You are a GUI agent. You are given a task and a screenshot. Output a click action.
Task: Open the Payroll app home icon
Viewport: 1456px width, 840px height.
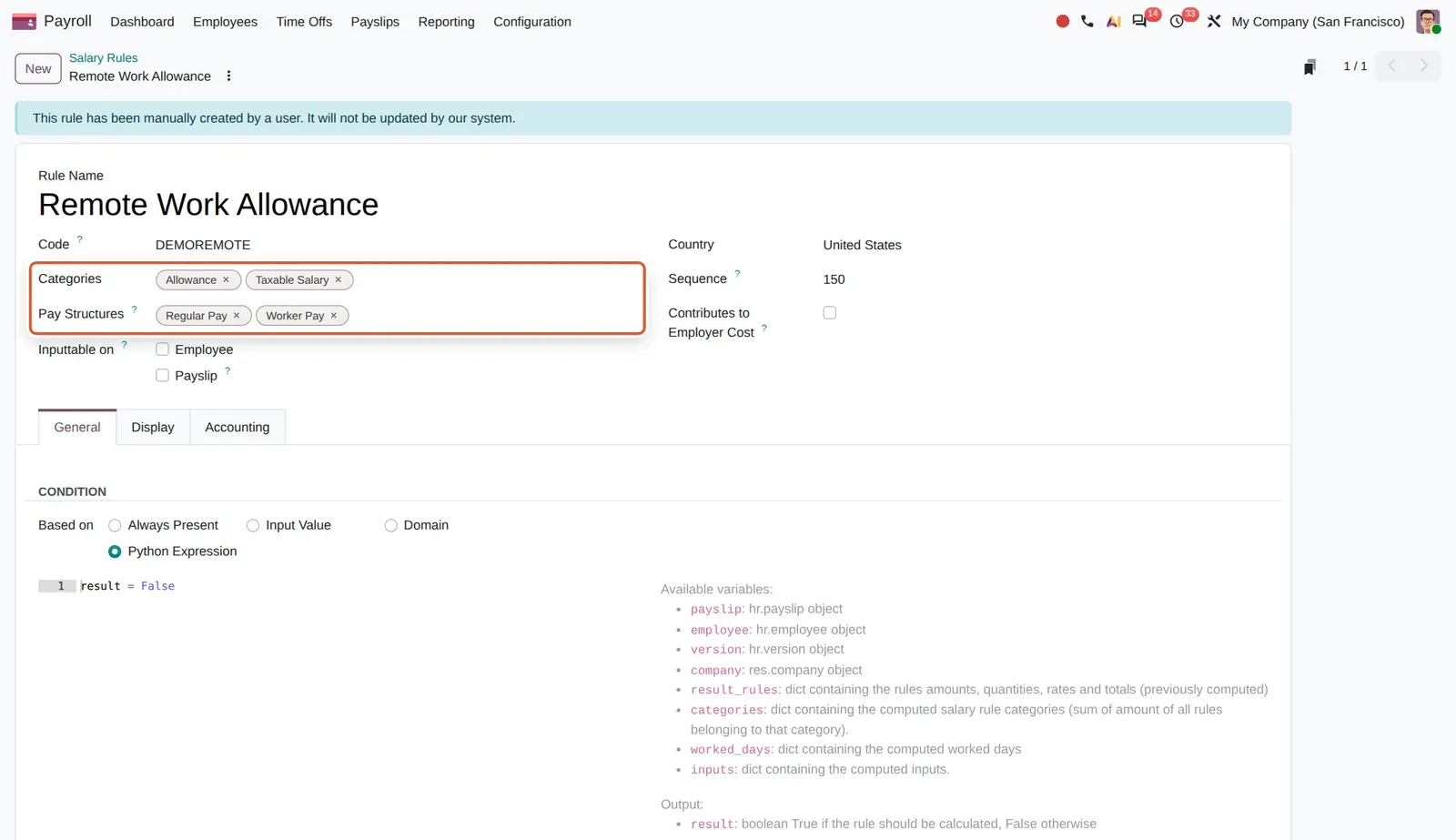coord(24,22)
